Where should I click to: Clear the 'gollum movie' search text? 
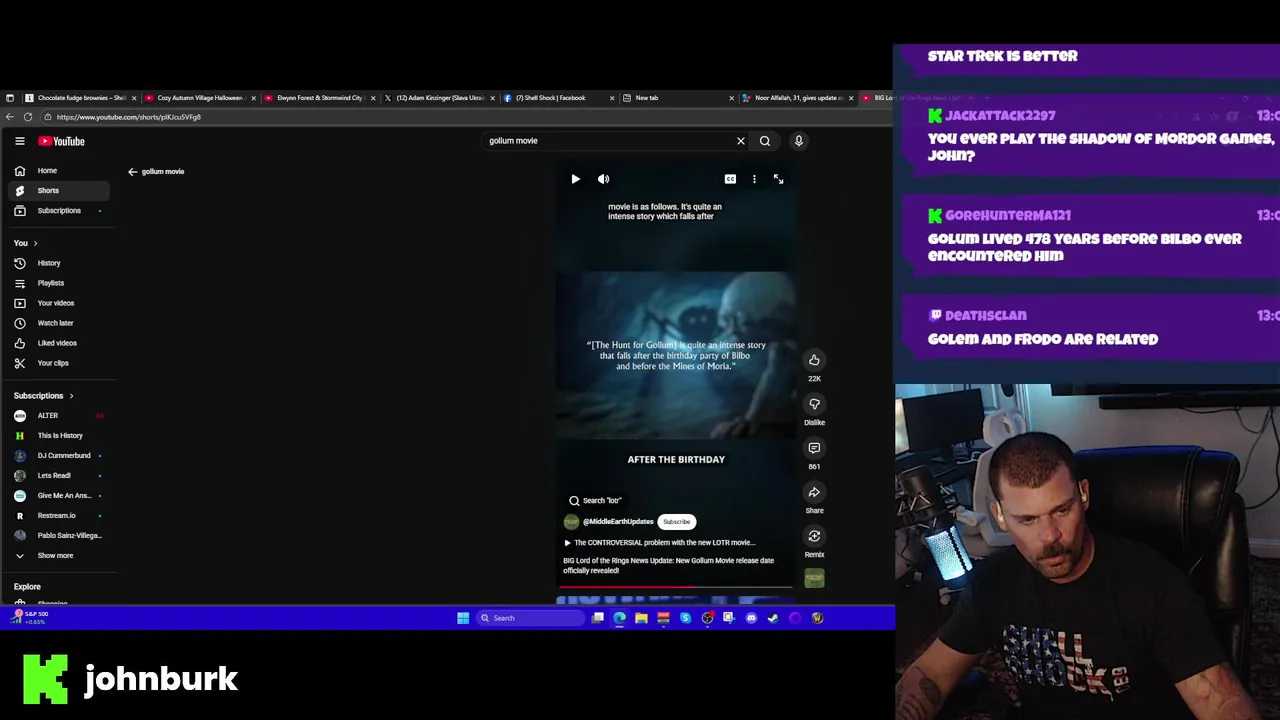tap(741, 141)
